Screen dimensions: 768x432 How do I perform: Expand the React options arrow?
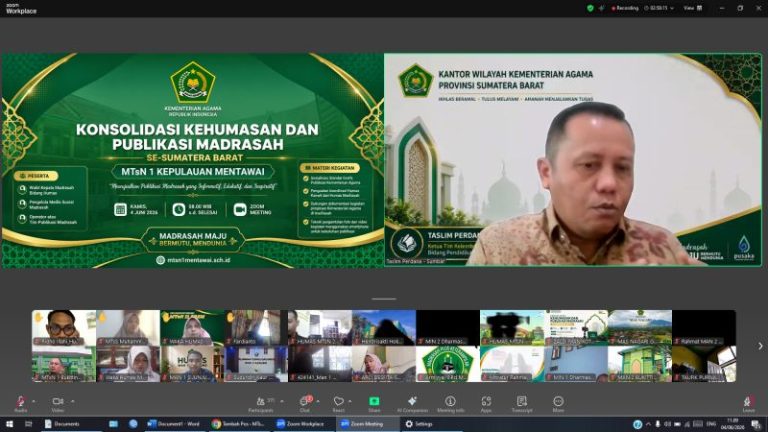point(350,401)
